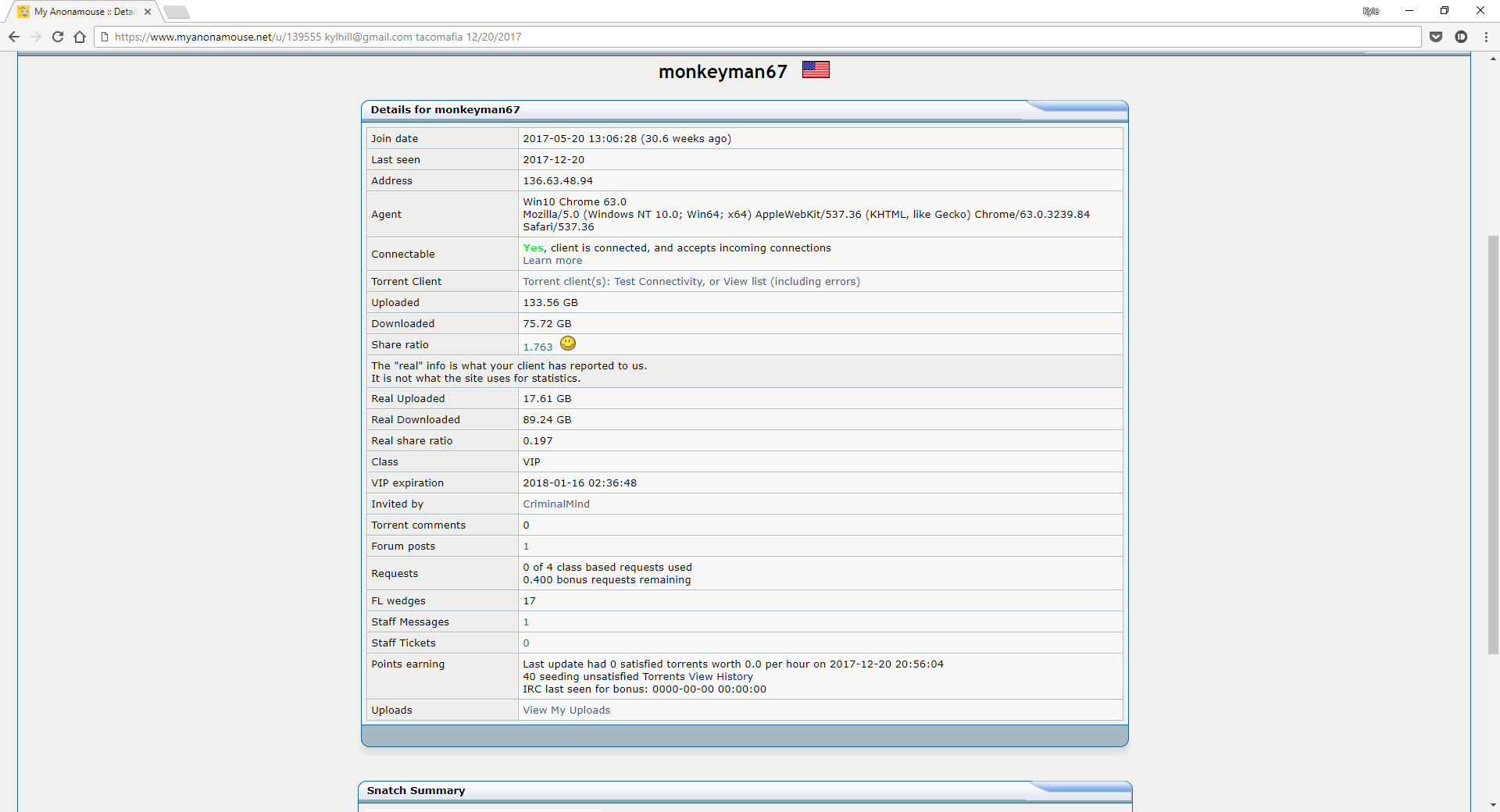Click the US flag next to monkeyman67
This screenshot has height=812, width=1500.
[816, 69]
